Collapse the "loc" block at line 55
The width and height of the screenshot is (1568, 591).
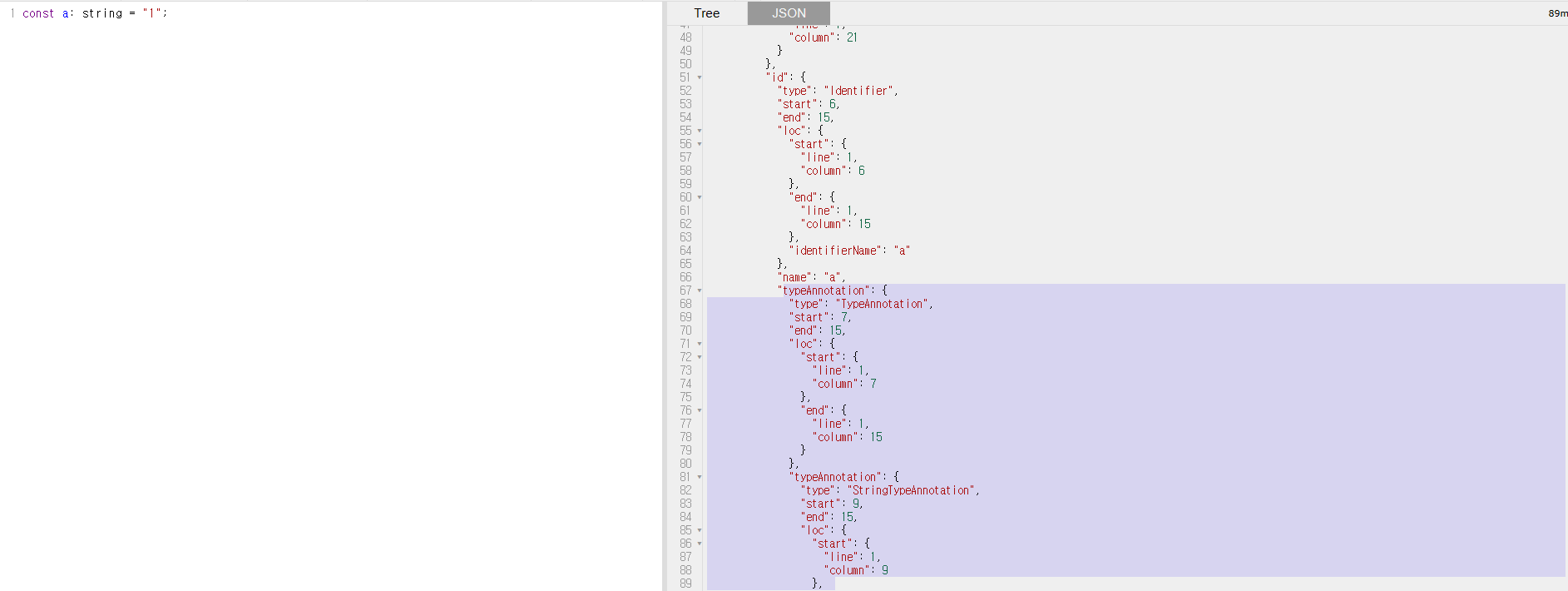[x=700, y=131]
